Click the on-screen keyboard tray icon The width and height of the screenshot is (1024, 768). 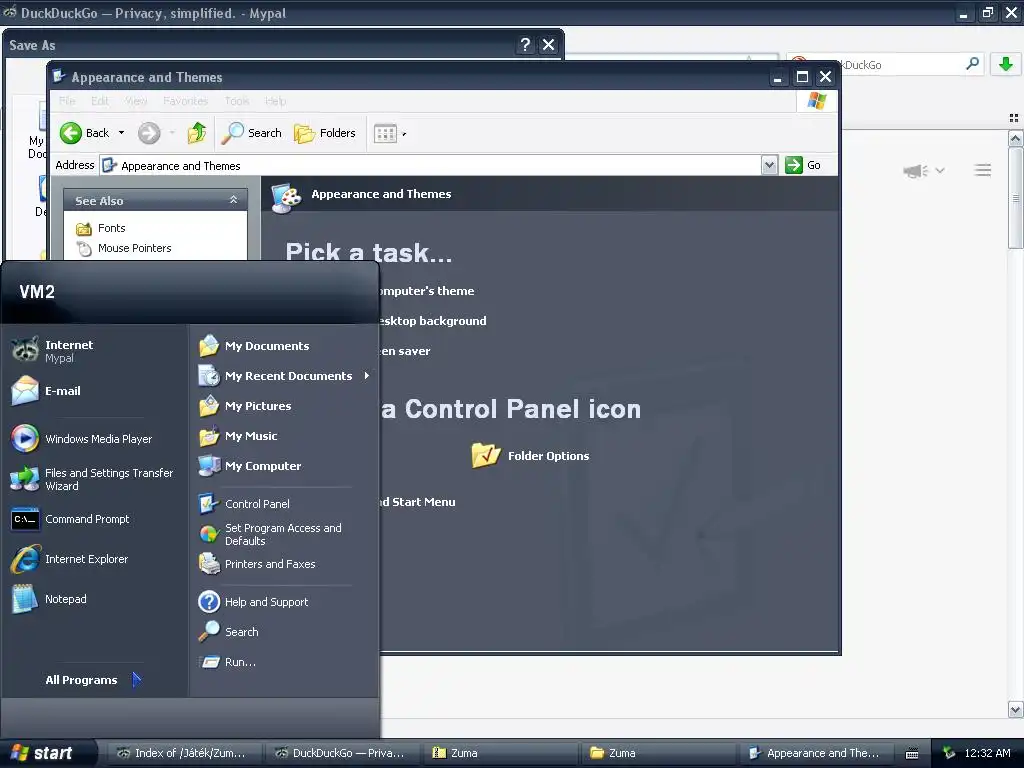[x=912, y=754]
